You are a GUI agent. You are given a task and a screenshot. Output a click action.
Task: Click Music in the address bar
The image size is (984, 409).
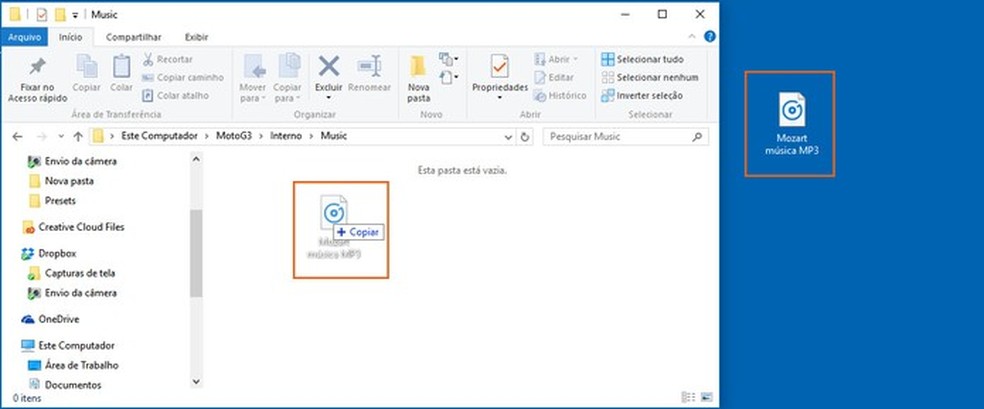(x=334, y=136)
